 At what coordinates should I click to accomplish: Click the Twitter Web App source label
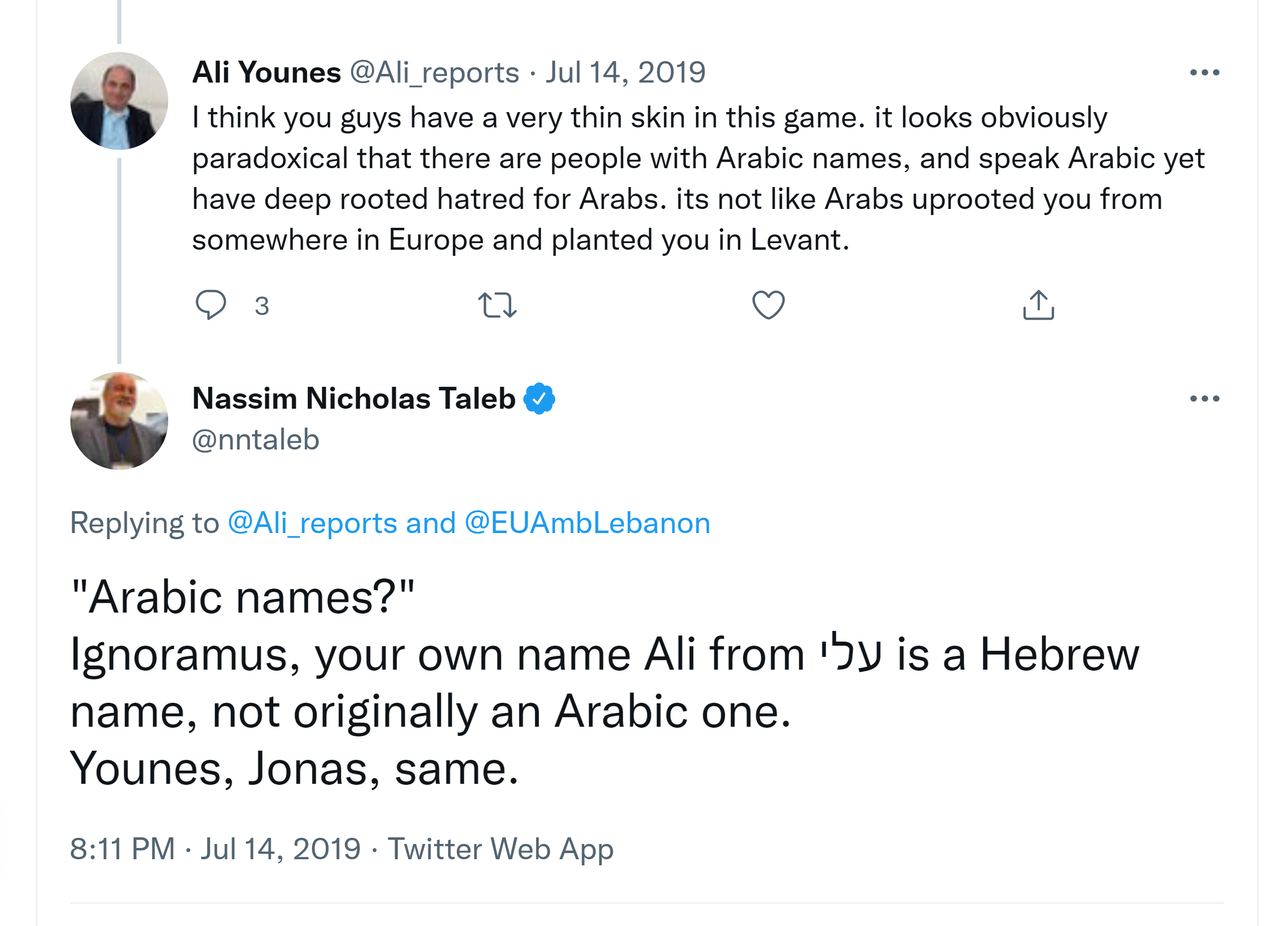[501, 849]
